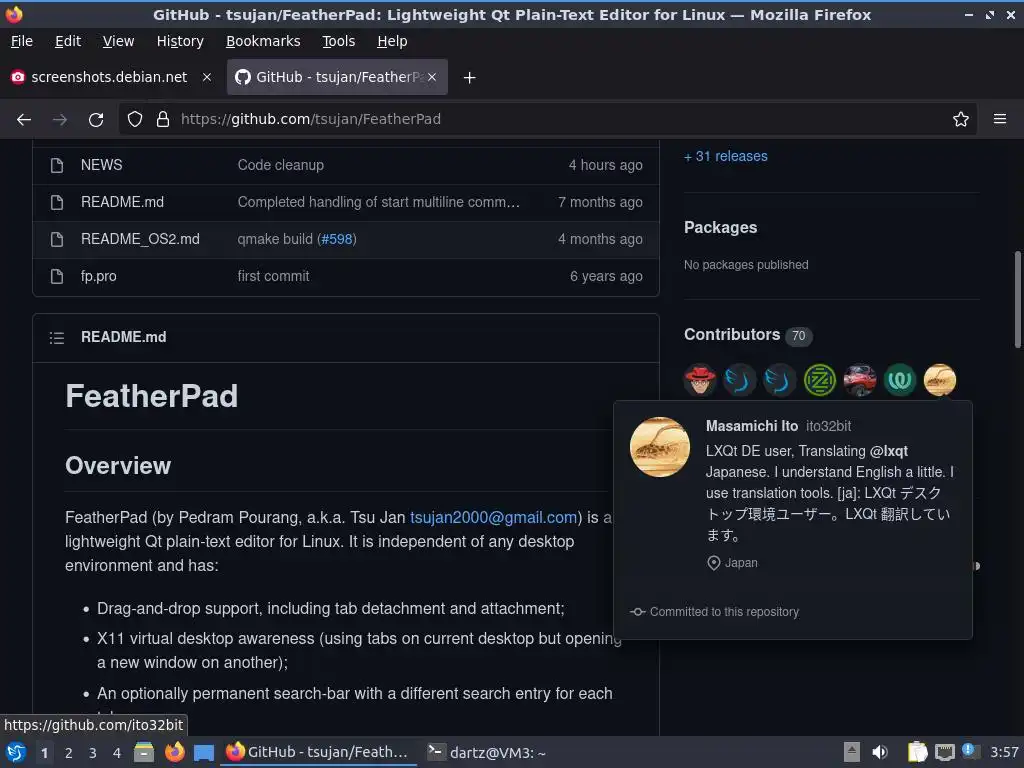Open the LXQt start menu icon in taskbar

[16, 752]
